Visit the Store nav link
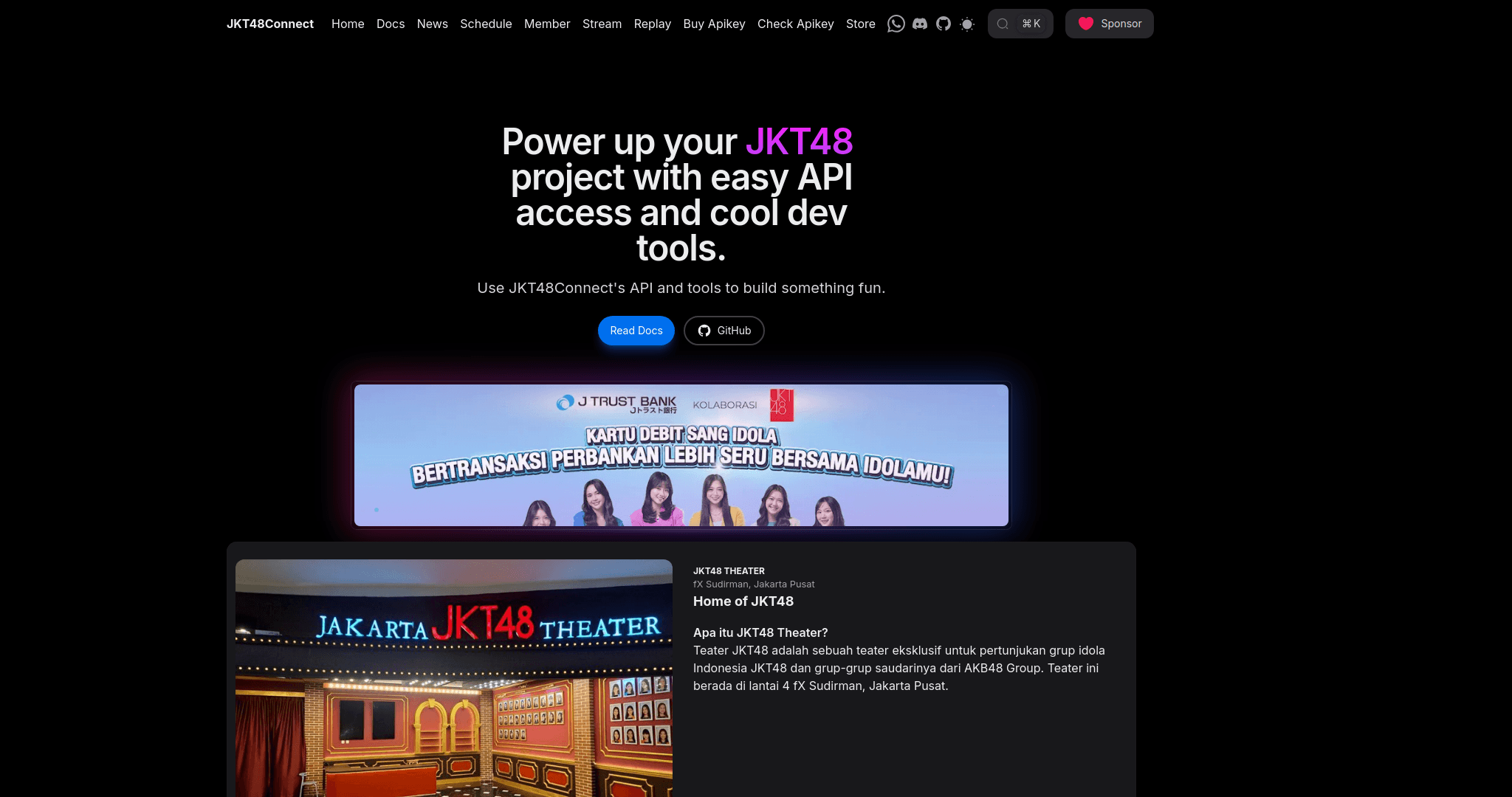The height and width of the screenshot is (797, 1512). (860, 24)
